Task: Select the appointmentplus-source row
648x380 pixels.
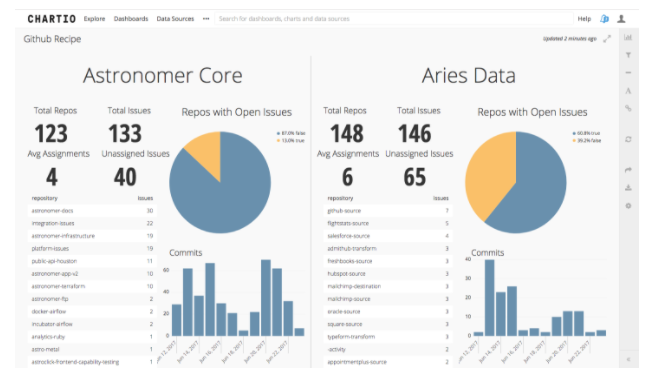Action: [x=388, y=362]
